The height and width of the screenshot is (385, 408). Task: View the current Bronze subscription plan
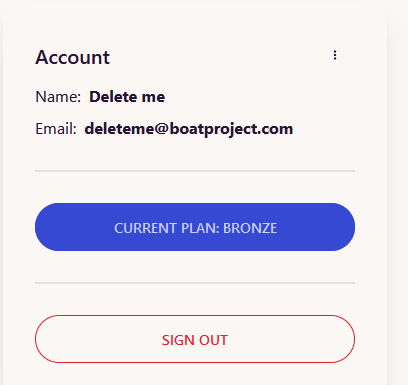coord(195,227)
